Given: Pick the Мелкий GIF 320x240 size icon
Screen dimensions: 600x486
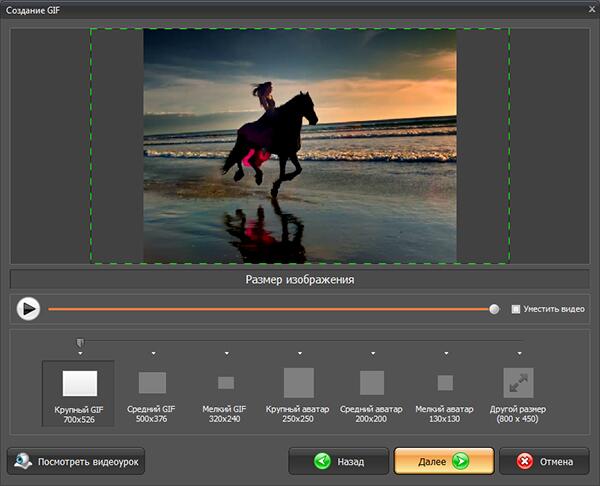Looking at the screenshot, I should tap(226, 383).
